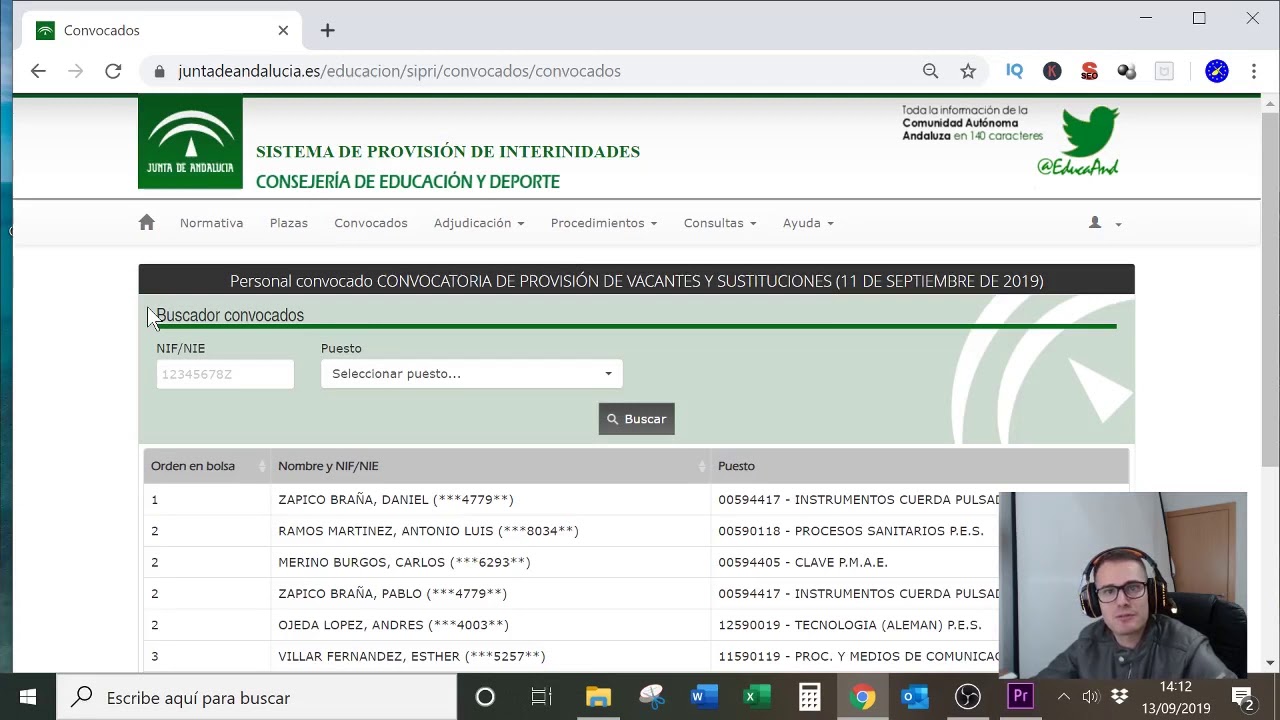This screenshot has height=720, width=1280.
Task: Select the Plazas menu item
Action: click(288, 223)
